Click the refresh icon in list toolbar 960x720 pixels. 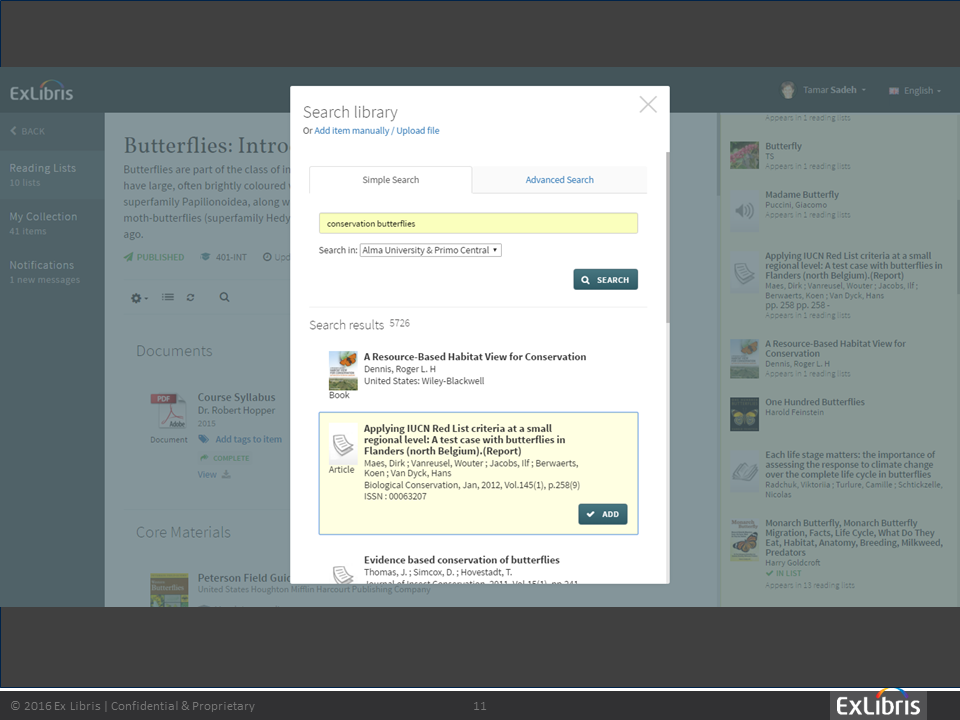[x=190, y=298]
